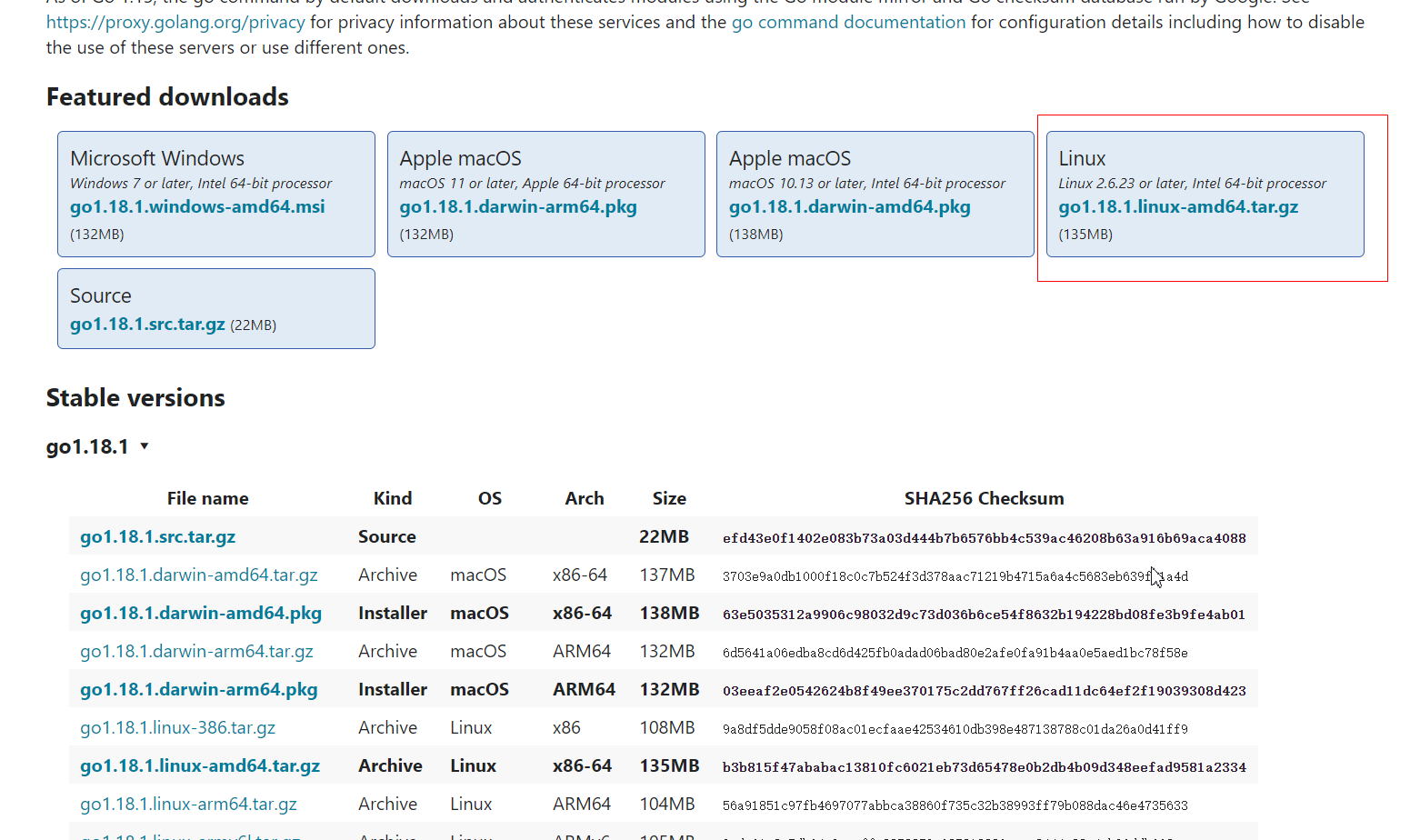The width and height of the screenshot is (1410, 840).
Task: Click the Kind column header
Action: coord(393,498)
